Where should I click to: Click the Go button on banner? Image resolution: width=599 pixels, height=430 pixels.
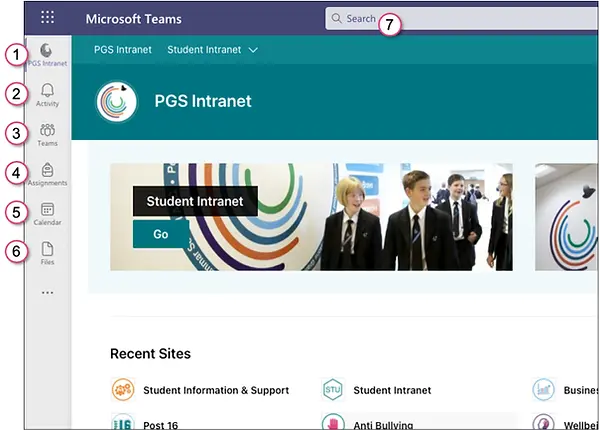coord(161,234)
